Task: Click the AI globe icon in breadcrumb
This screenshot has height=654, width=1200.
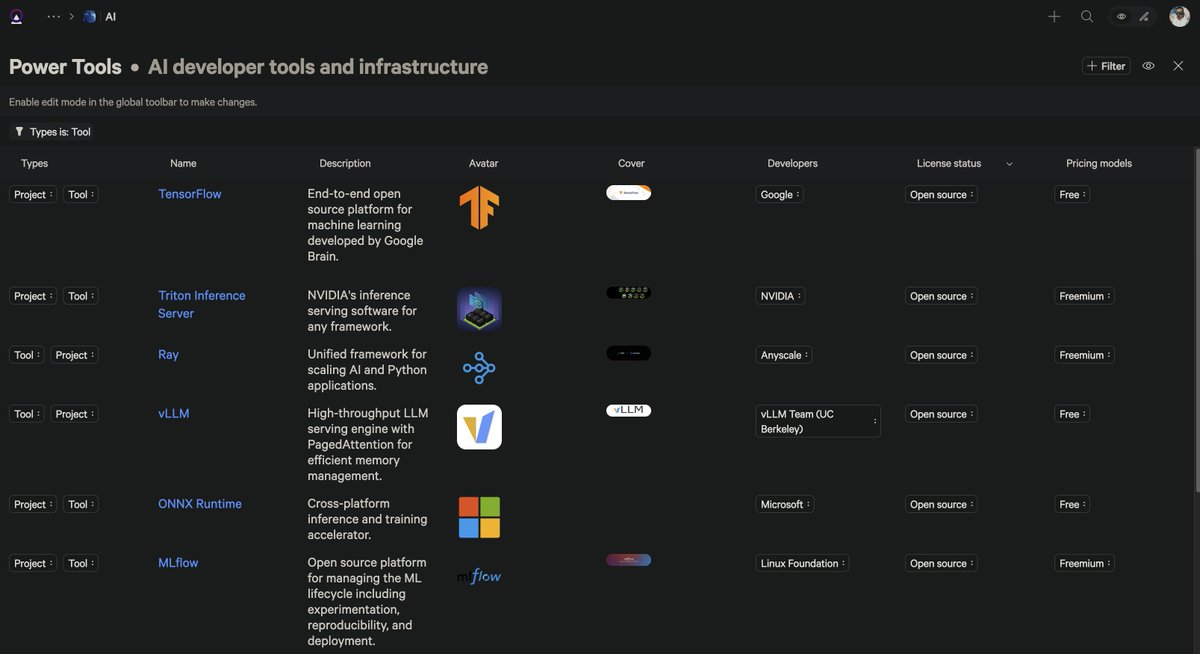Action: click(90, 17)
